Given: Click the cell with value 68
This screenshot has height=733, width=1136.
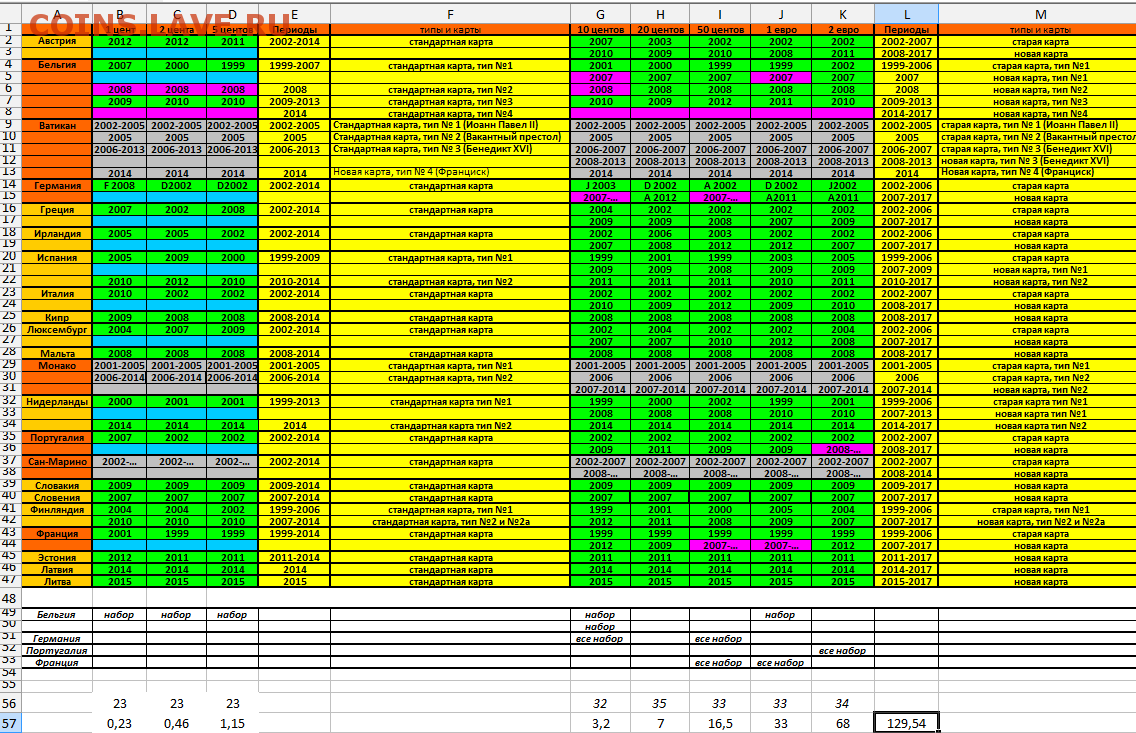Looking at the screenshot, I should 843,724.
